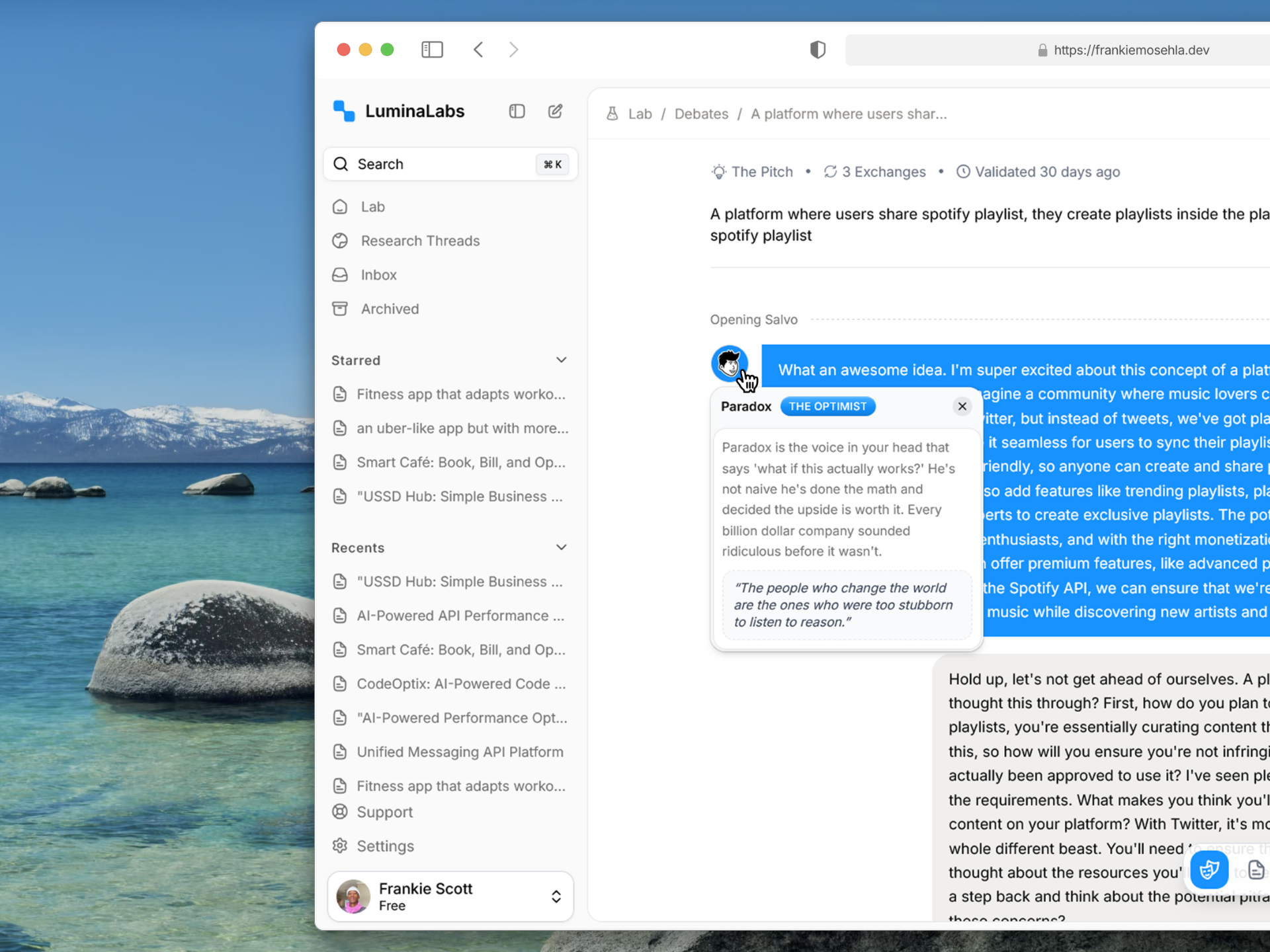Click Frankie Scott profile avatar
The width and height of the screenshot is (1270, 952).
pyautogui.click(x=353, y=896)
